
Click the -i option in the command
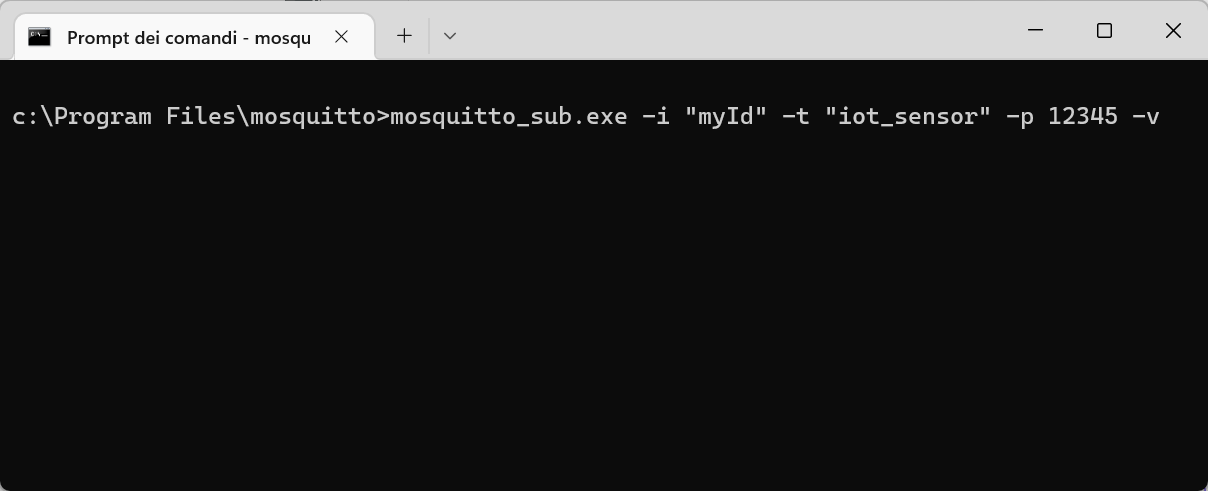tap(654, 117)
